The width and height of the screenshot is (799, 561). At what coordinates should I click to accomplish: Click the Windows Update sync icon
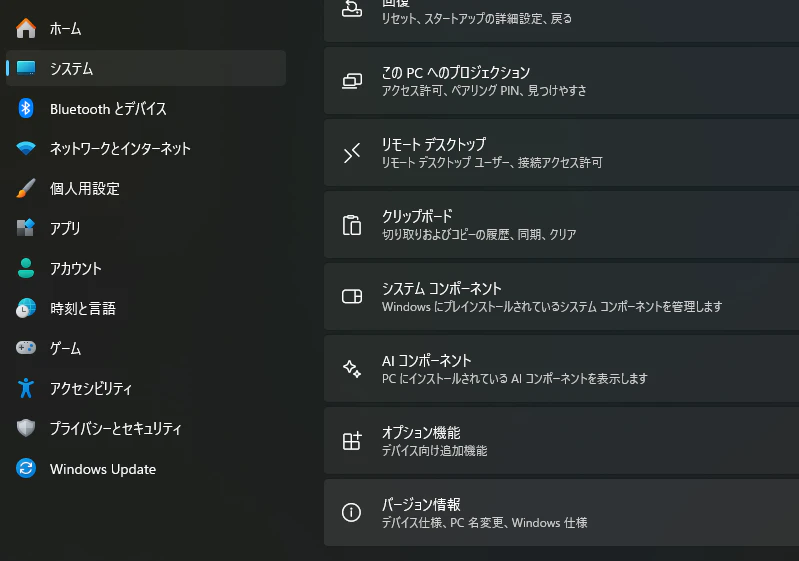[x=25, y=468]
